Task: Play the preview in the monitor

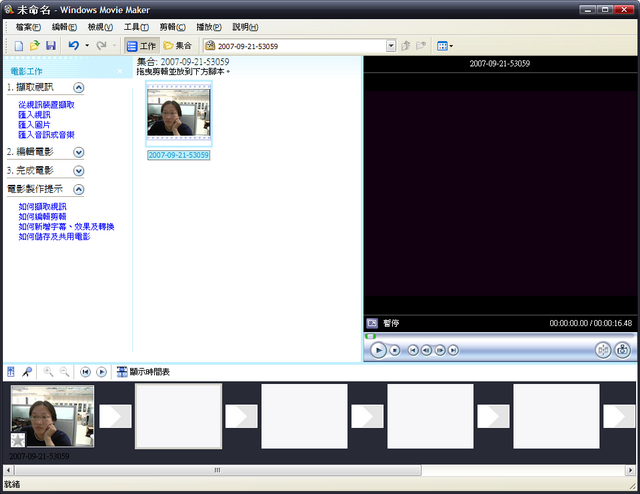Action: pyautogui.click(x=378, y=350)
